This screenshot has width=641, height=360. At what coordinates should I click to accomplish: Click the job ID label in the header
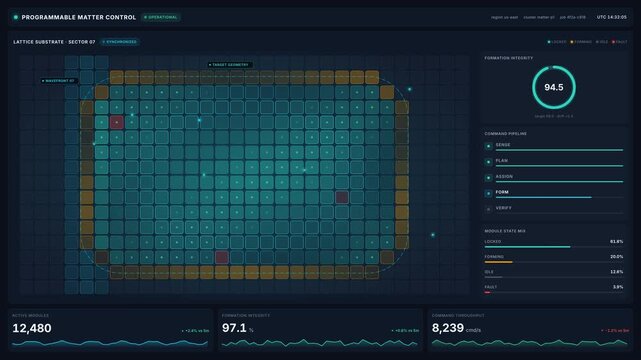click(x=573, y=17)
